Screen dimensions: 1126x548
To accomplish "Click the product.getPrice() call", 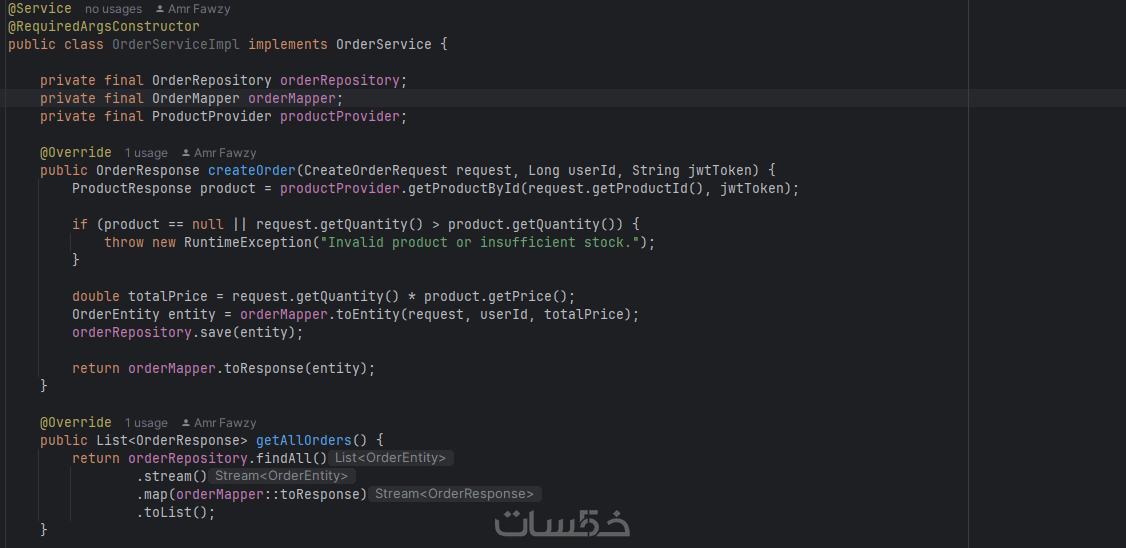I will (x=495, y=296).
